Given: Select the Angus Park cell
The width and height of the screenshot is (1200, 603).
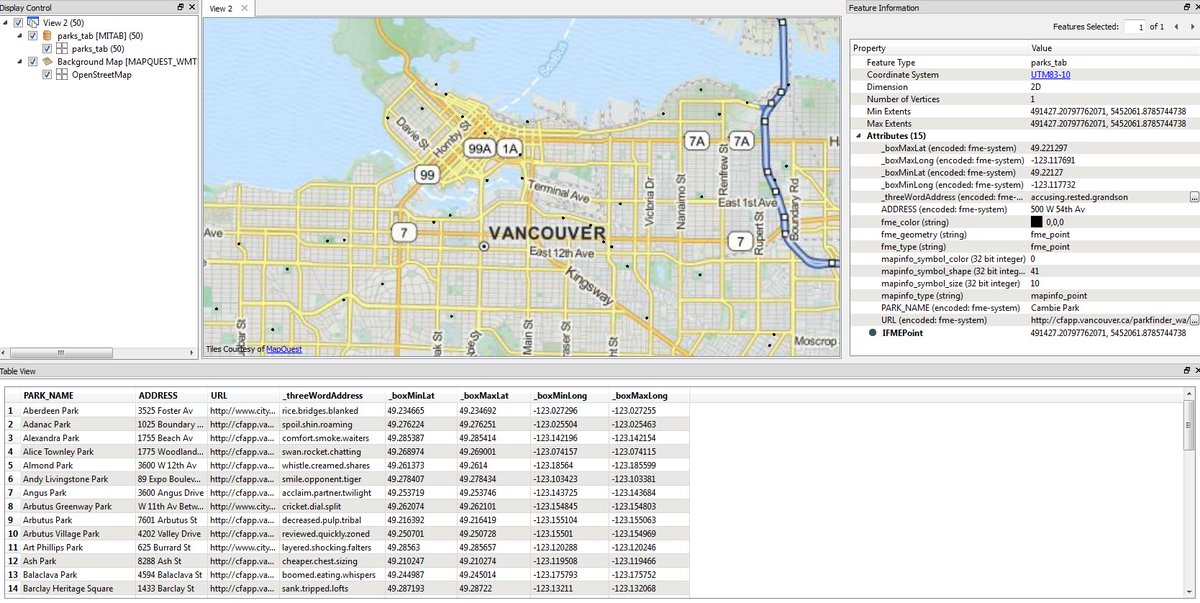Looking at the screenshot, I should 78,493.
